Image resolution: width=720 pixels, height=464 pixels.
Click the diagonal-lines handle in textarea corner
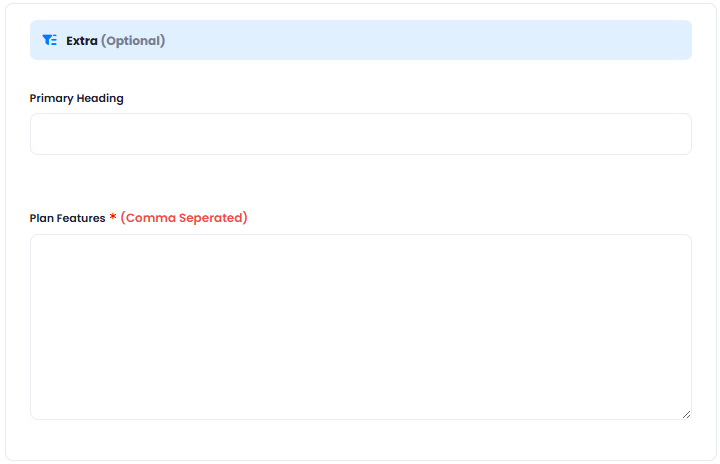(x=686, y=414)
